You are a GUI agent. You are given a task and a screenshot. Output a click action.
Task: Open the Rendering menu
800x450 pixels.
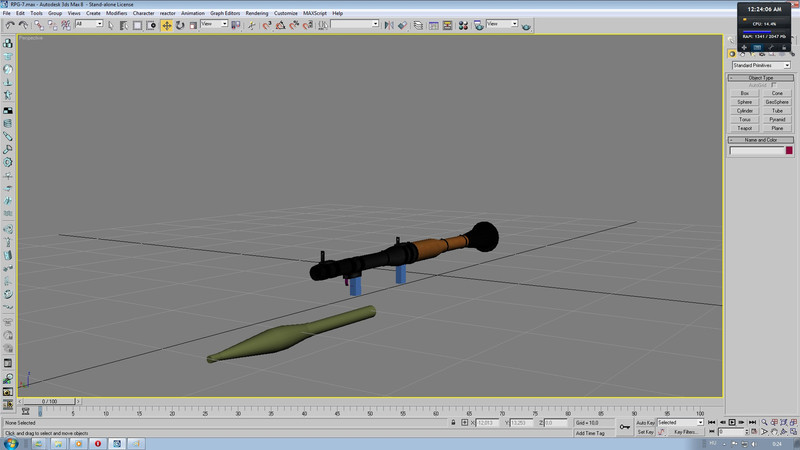point(255,13)
